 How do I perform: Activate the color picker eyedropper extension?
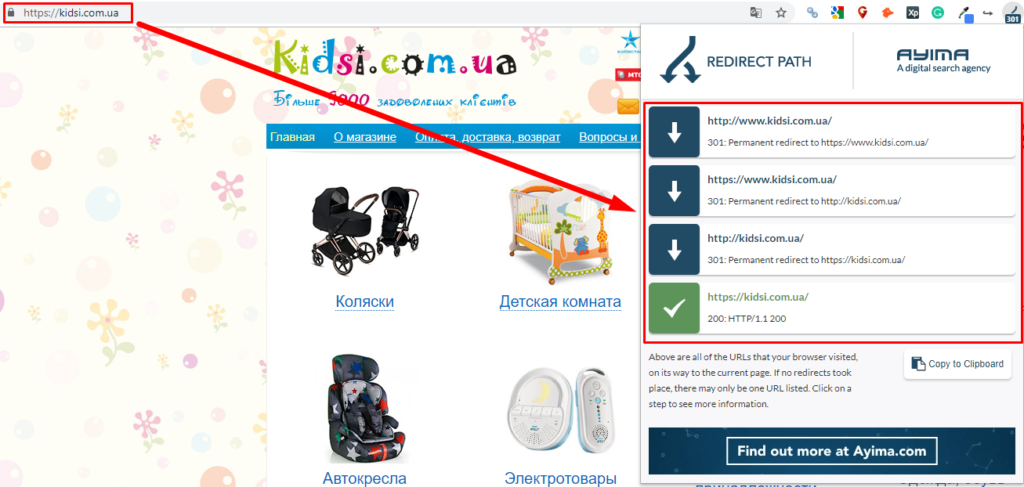click(965, 13)
